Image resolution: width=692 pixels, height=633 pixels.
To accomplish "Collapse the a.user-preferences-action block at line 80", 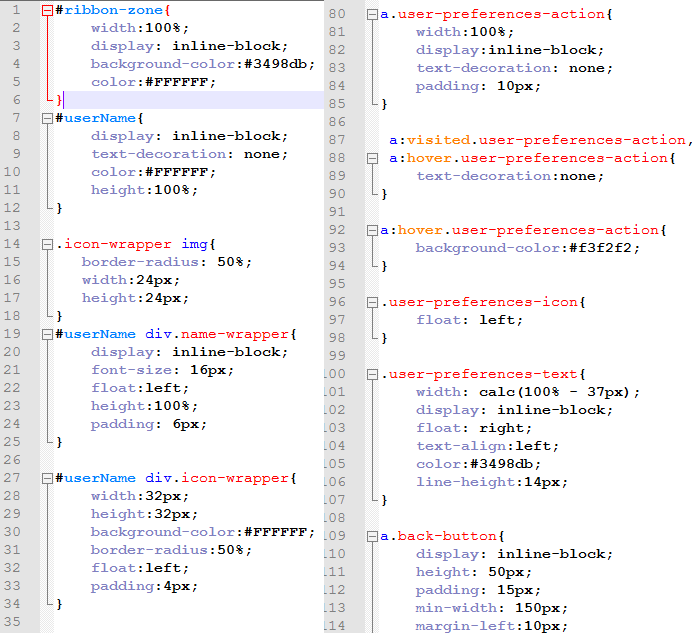I will 373,15.
